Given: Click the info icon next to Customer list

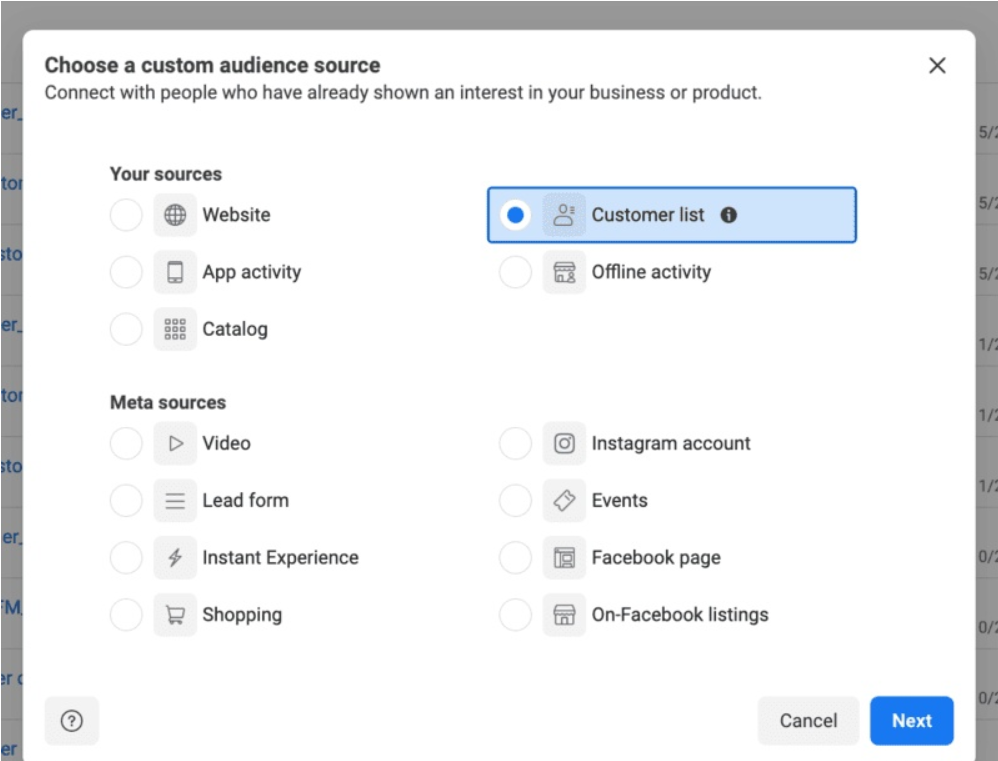Looking at the screenshot, I should pyautogui.click(x=728, y=215).
